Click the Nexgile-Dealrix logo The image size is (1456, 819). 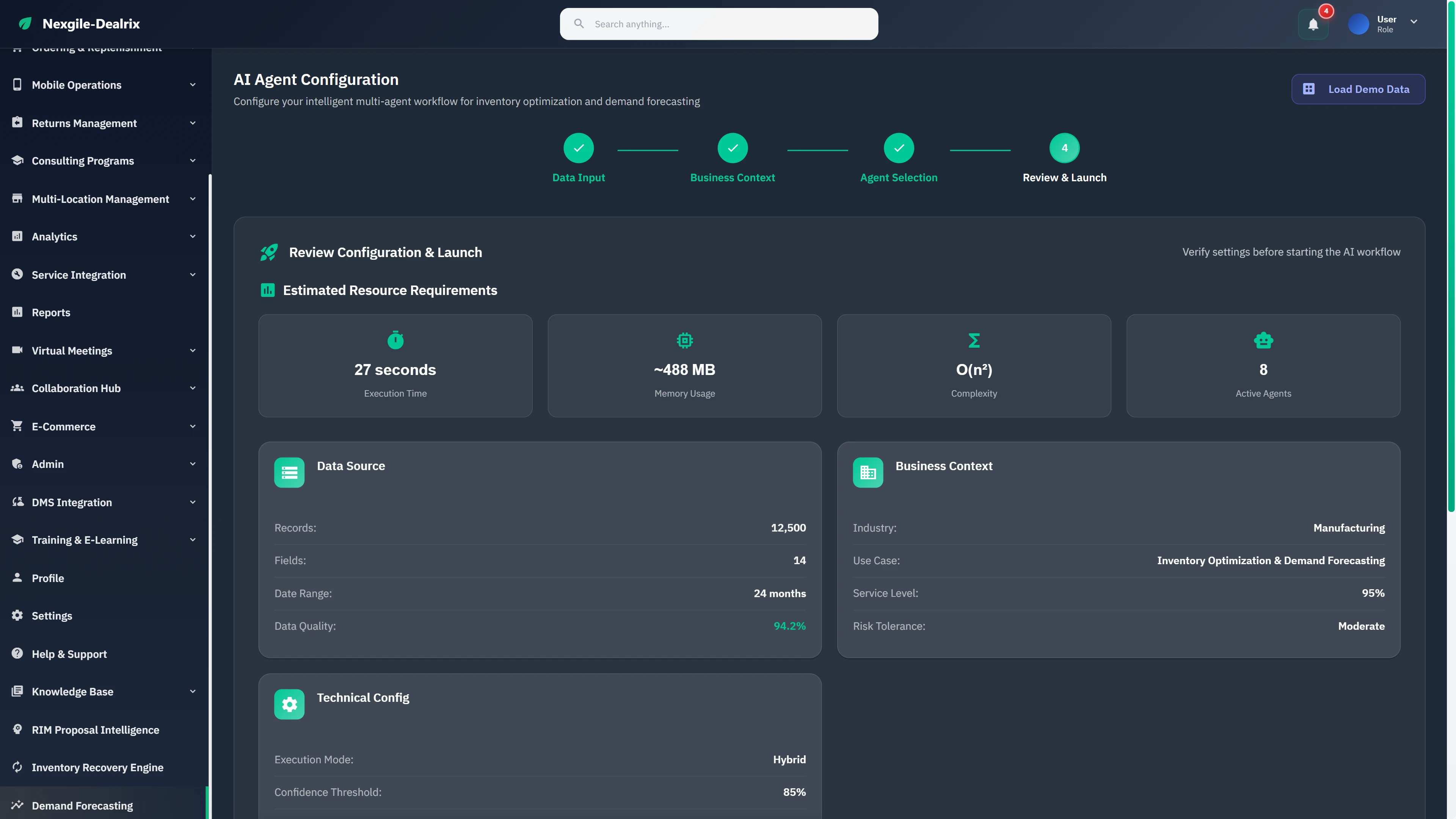pyautogui.click(x=77, y=24)
